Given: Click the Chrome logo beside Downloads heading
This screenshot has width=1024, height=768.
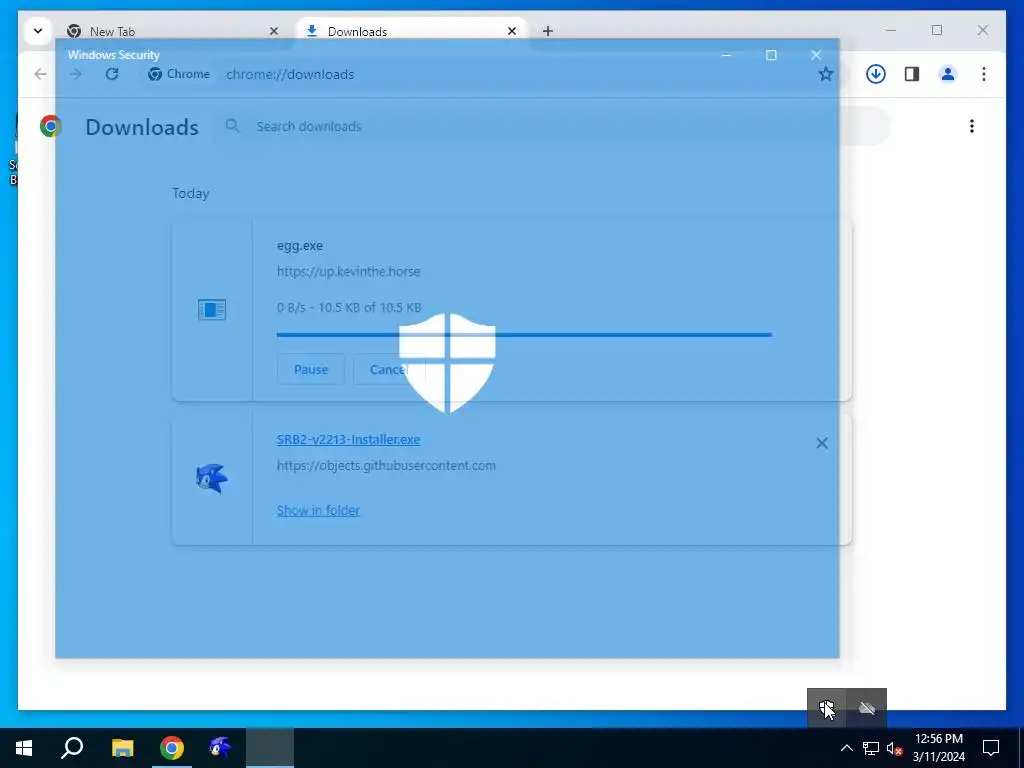Looking at the screenshot, I should pos(50,126).
